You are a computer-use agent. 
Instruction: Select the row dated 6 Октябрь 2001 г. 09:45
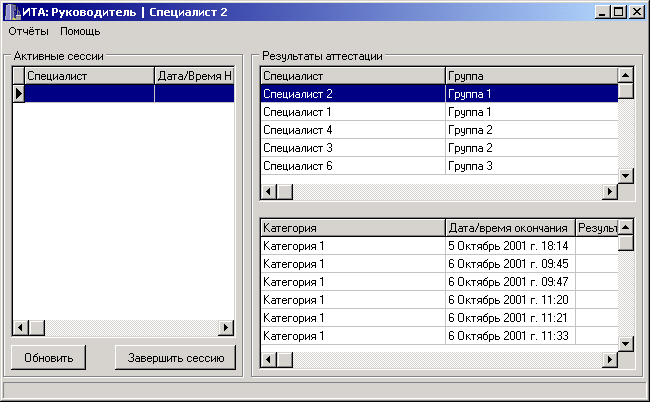439,264
